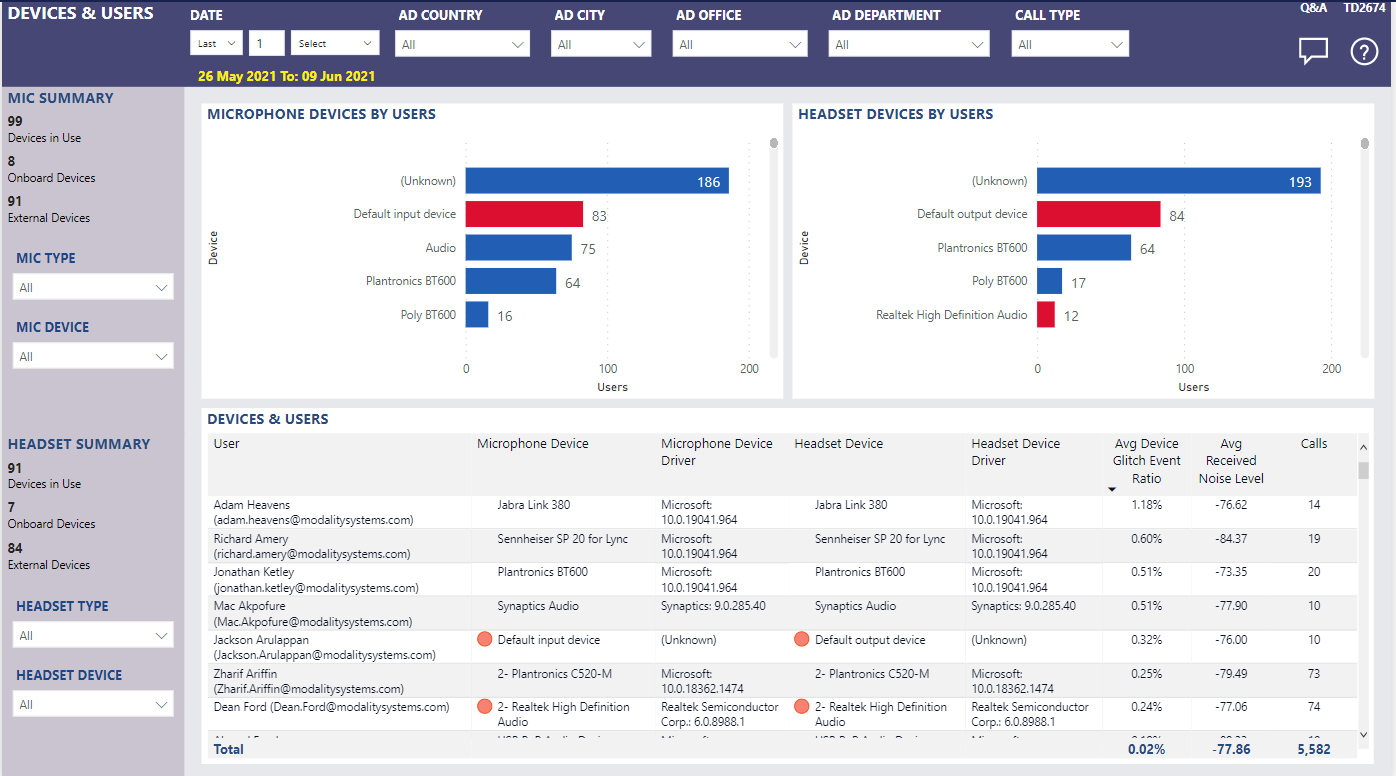The height and width of the screenshot is (776, 1396).
Task: Click the microphone chart vertical scrollbar
Action: [x=774, y=246]
